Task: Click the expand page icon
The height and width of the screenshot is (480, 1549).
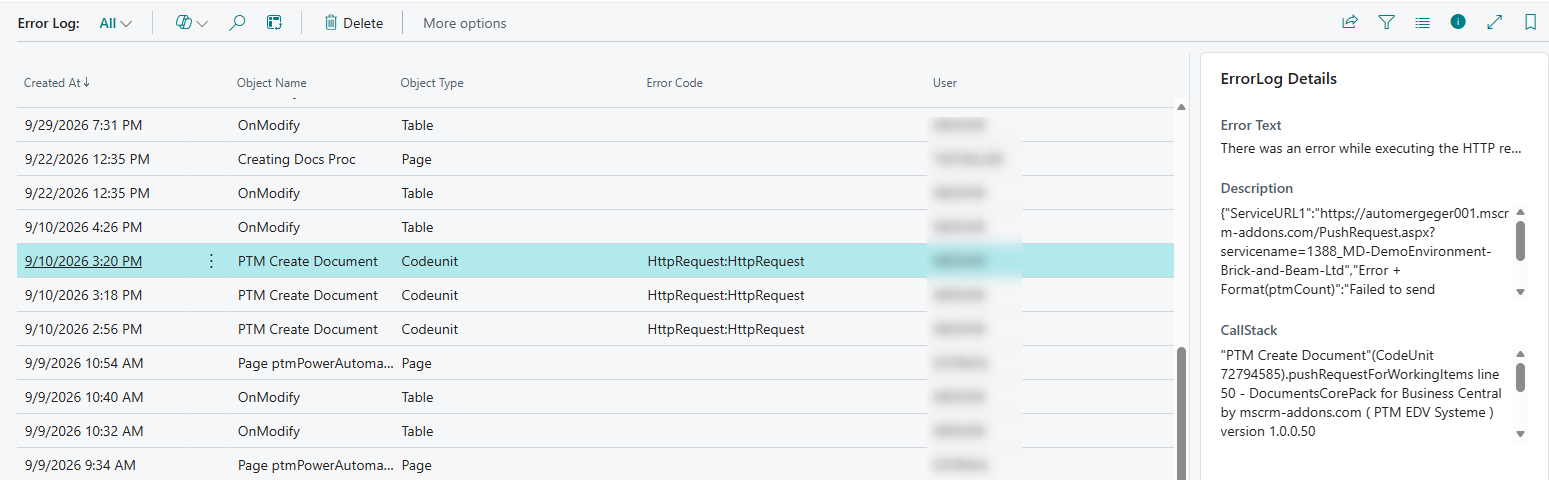Action: (x=1494, y=22)
